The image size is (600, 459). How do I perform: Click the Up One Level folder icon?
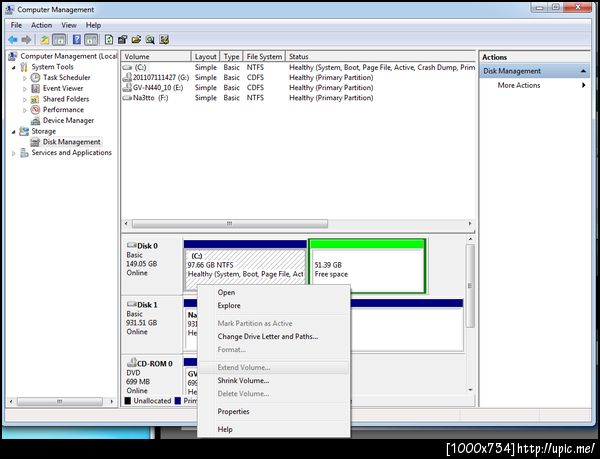(45, 39)
